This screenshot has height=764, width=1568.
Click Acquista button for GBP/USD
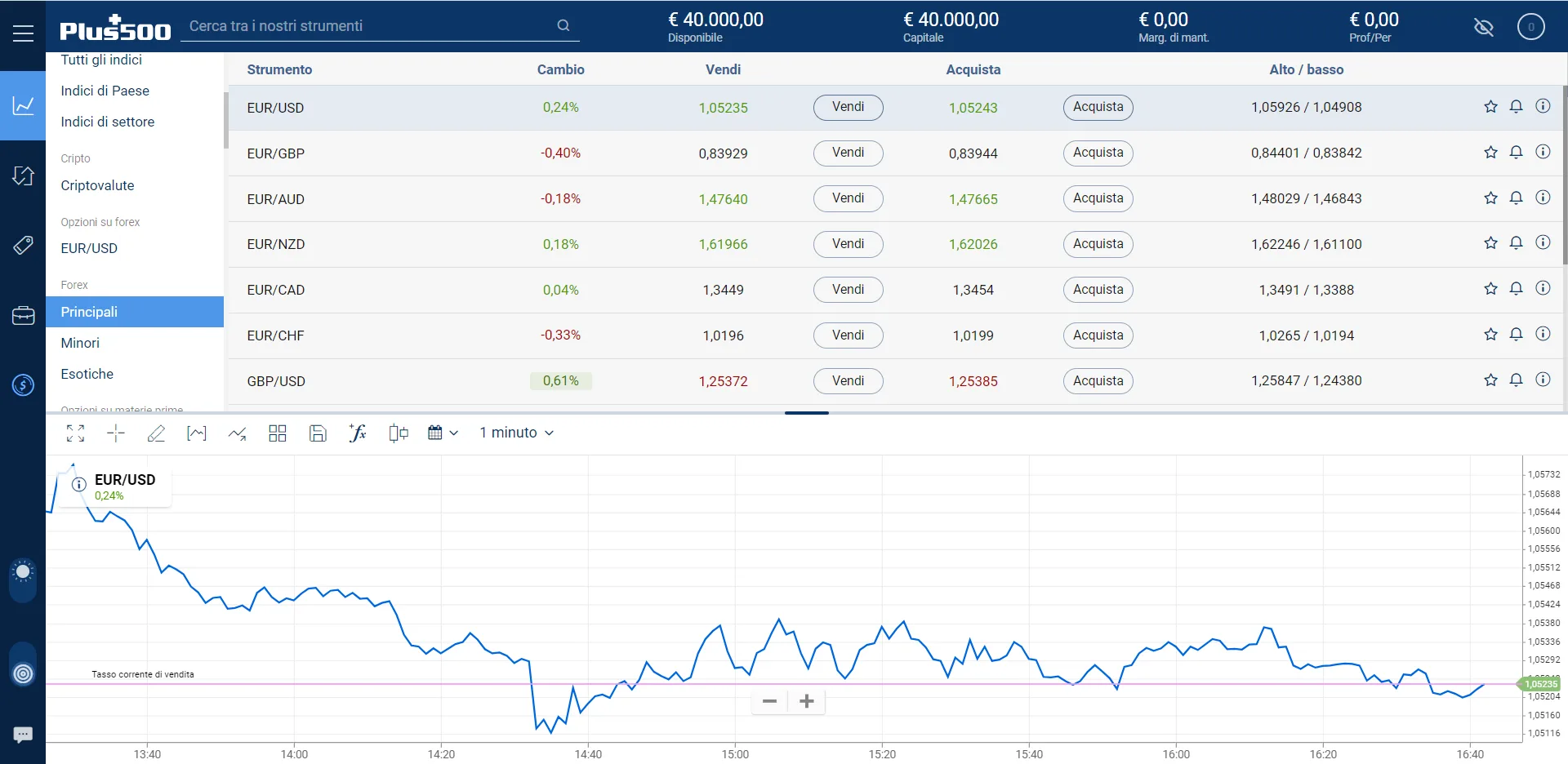tap(1098, 381)
